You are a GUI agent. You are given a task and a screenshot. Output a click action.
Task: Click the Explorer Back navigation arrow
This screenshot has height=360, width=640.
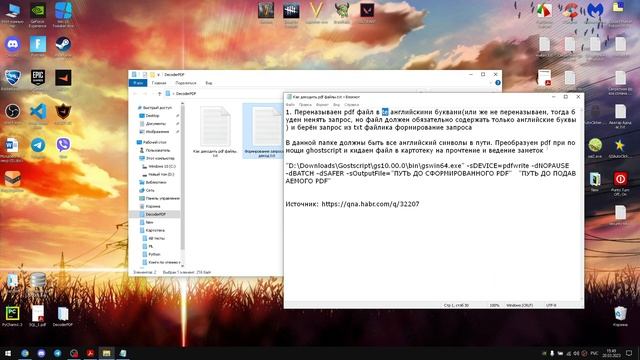pos(136,94)
